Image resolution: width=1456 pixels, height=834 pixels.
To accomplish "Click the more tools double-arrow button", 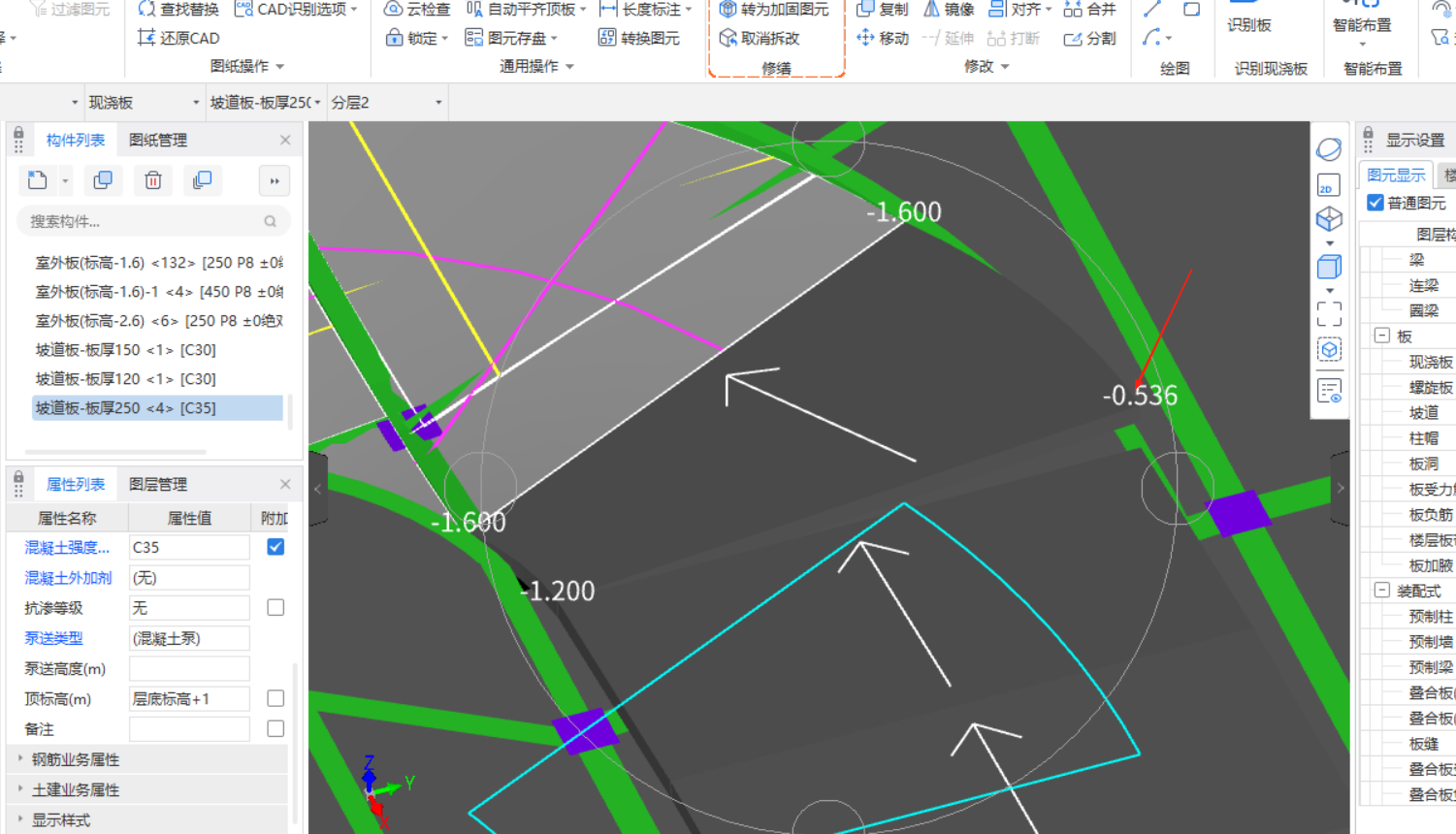I will [x=275, y=180].
